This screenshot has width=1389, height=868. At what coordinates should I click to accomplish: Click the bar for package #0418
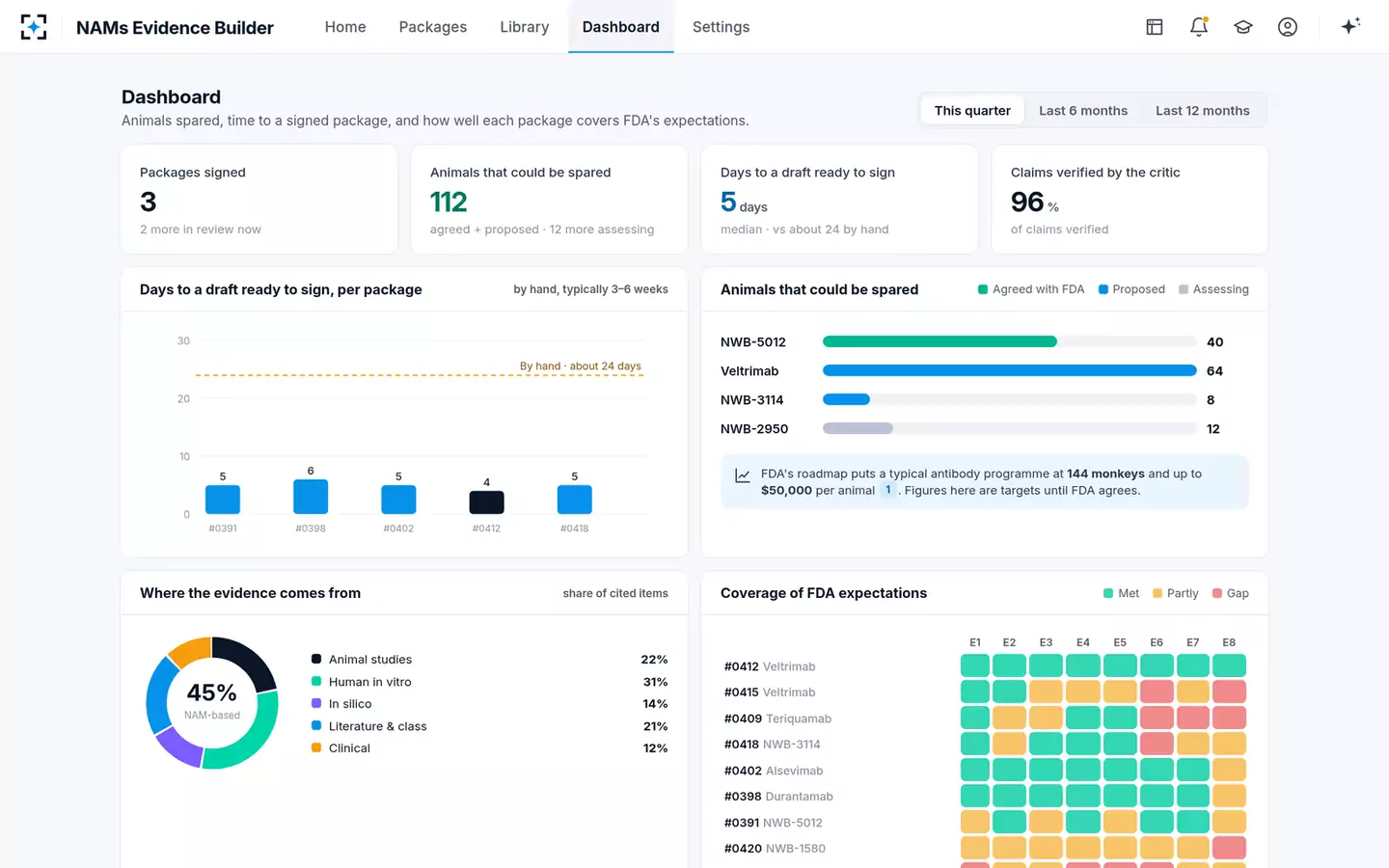(x=575, y=500)
